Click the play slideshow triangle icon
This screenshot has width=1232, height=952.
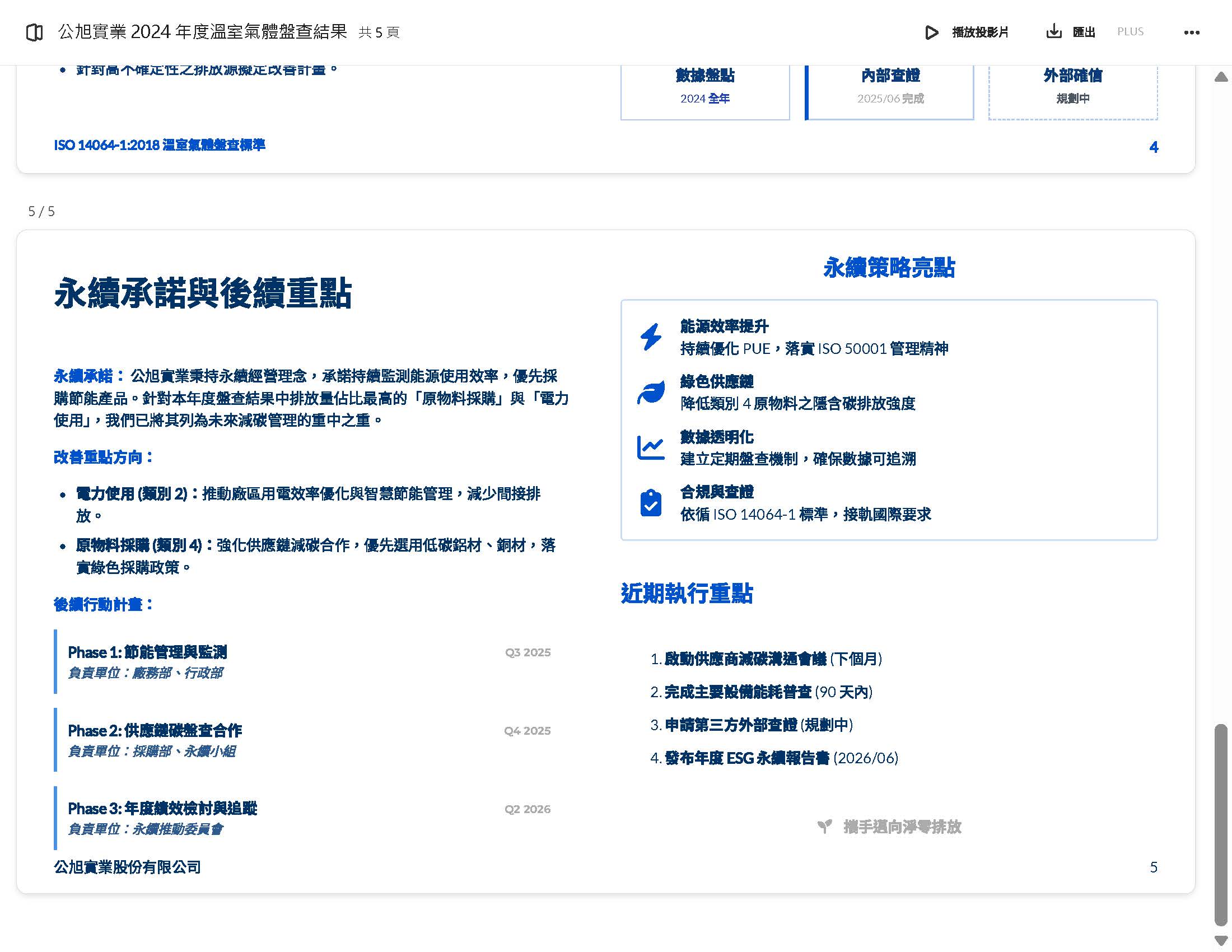[931, 32]
